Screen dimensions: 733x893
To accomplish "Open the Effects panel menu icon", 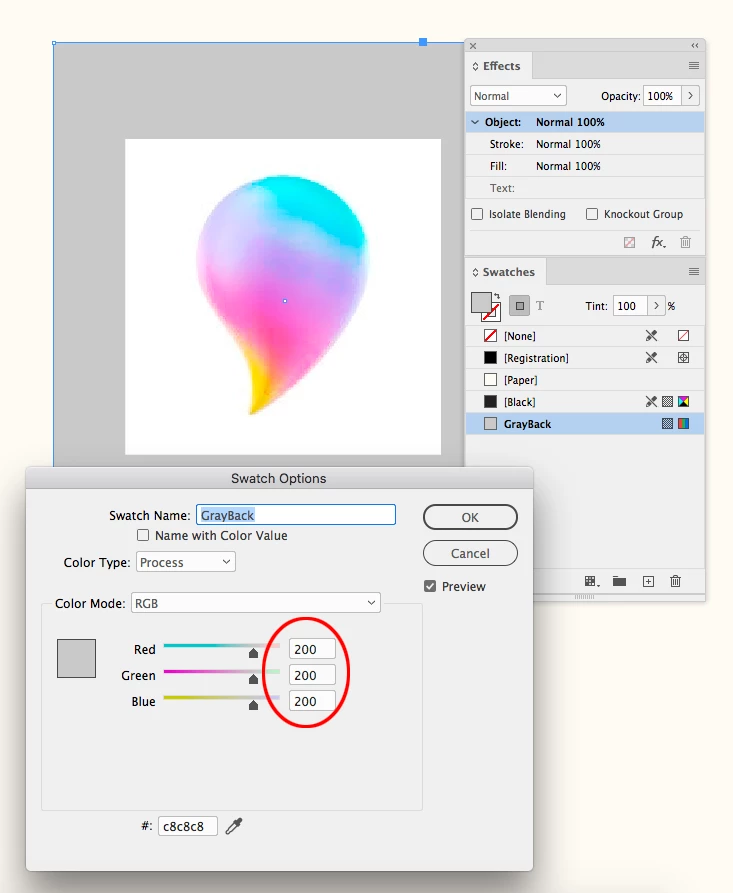I will (x=693, y=65).
